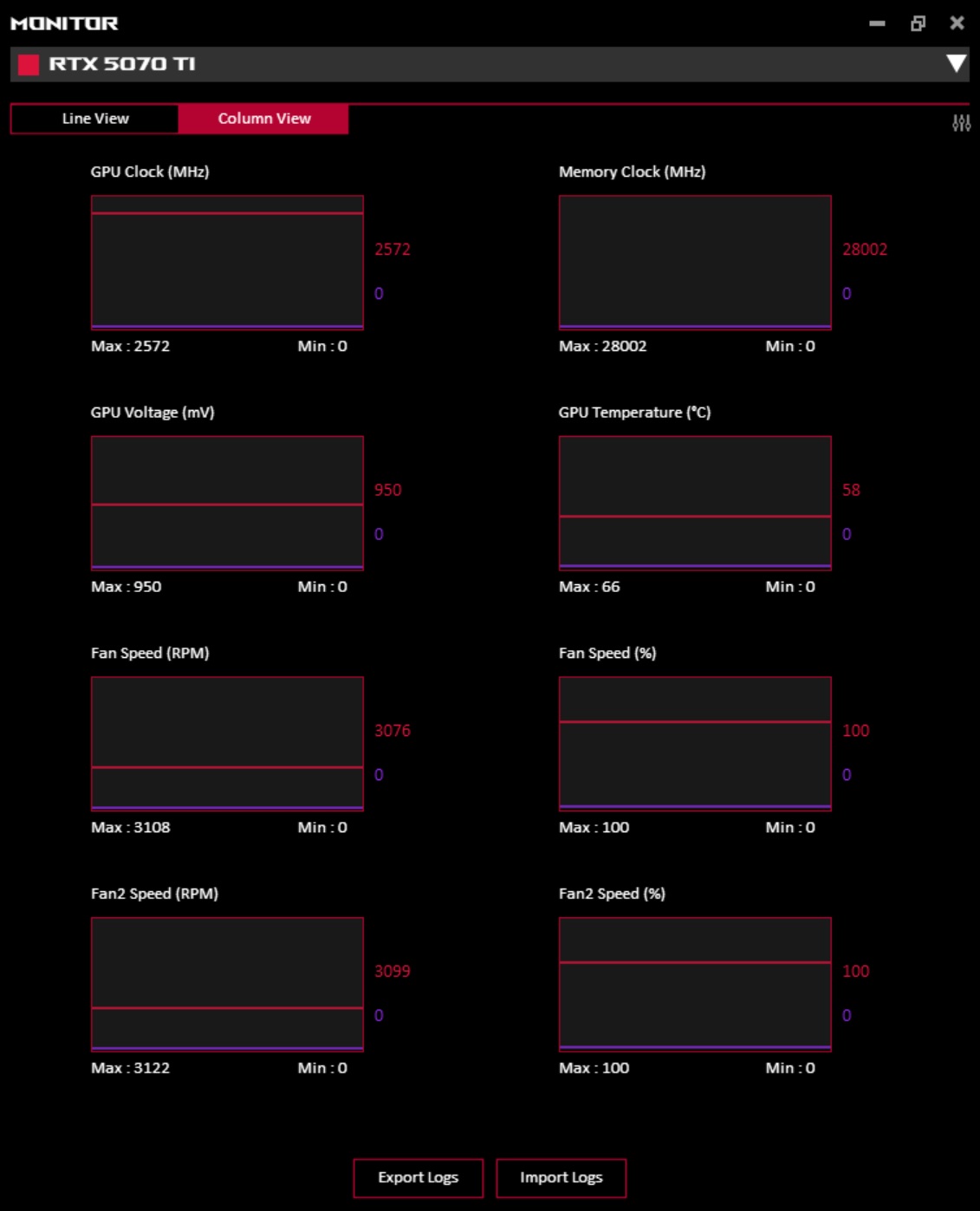Click the Fan2 Speed (RPM) title

click(x=154, y=894)
